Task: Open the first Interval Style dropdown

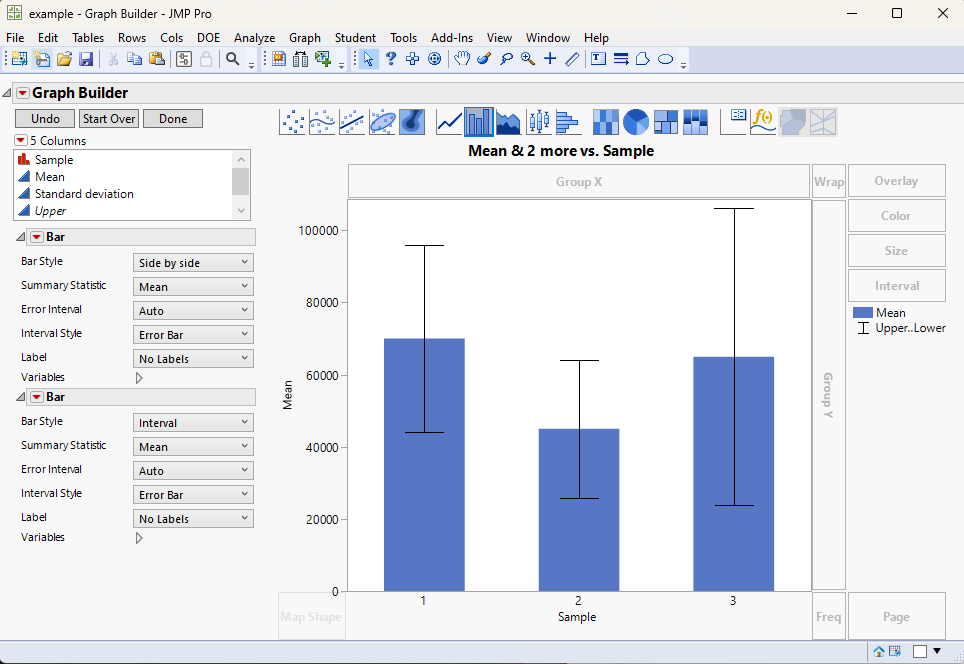Action: click(193, 335)
